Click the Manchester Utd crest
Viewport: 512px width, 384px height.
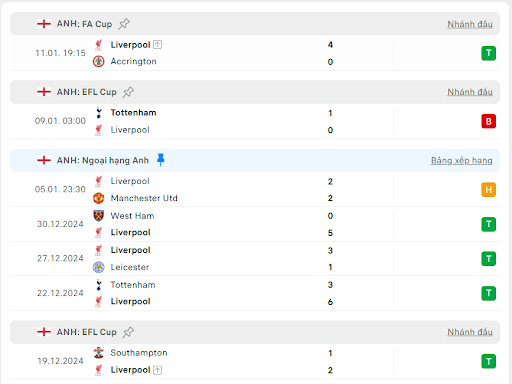pyautogui.click(x=98, y=198)
